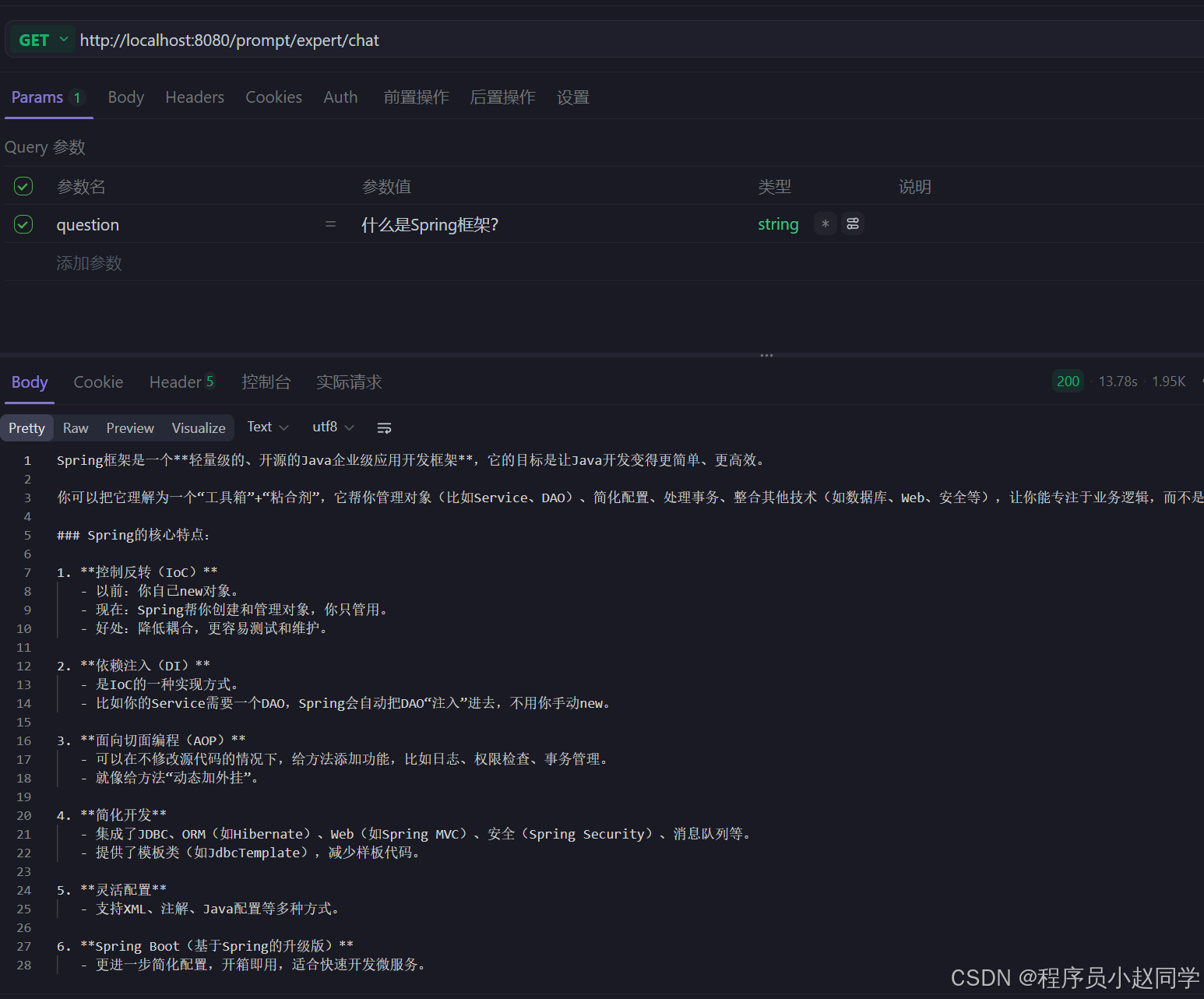Toggle line wrap in the response body viewer

[384, 427]
